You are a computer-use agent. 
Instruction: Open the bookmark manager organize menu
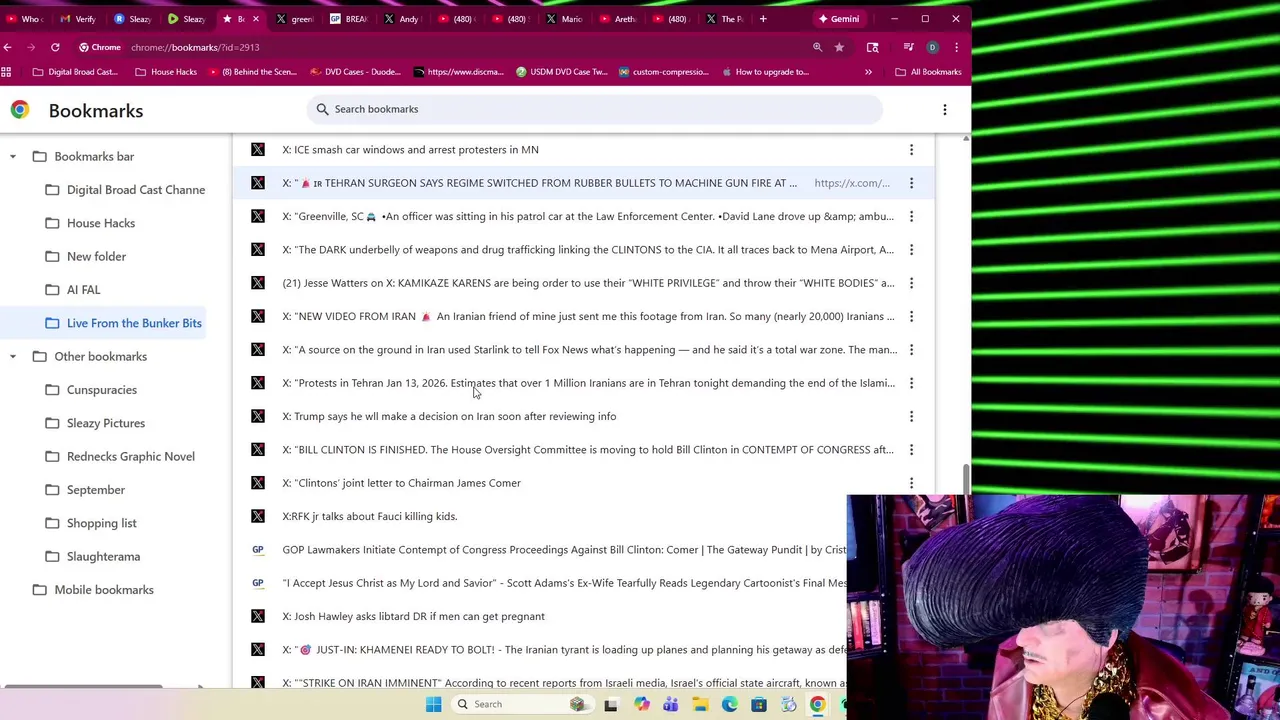tap(944, 110)
